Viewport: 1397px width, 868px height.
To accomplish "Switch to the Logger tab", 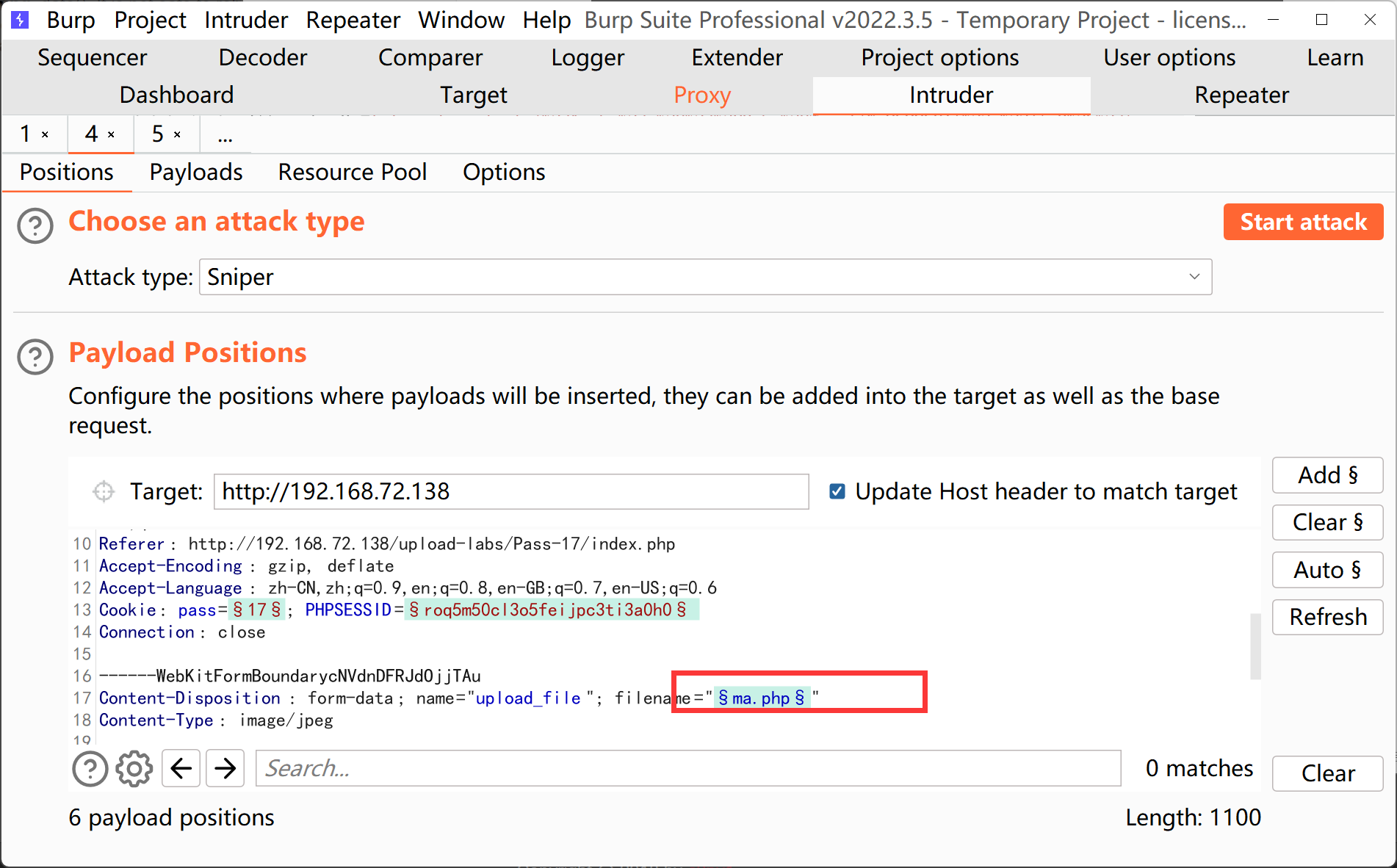I will point(588,57).
